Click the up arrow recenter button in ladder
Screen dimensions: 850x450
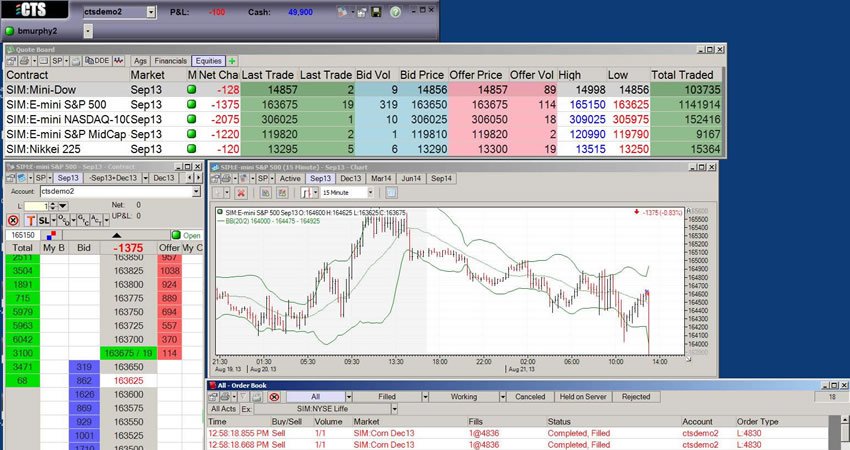[117, 235]
